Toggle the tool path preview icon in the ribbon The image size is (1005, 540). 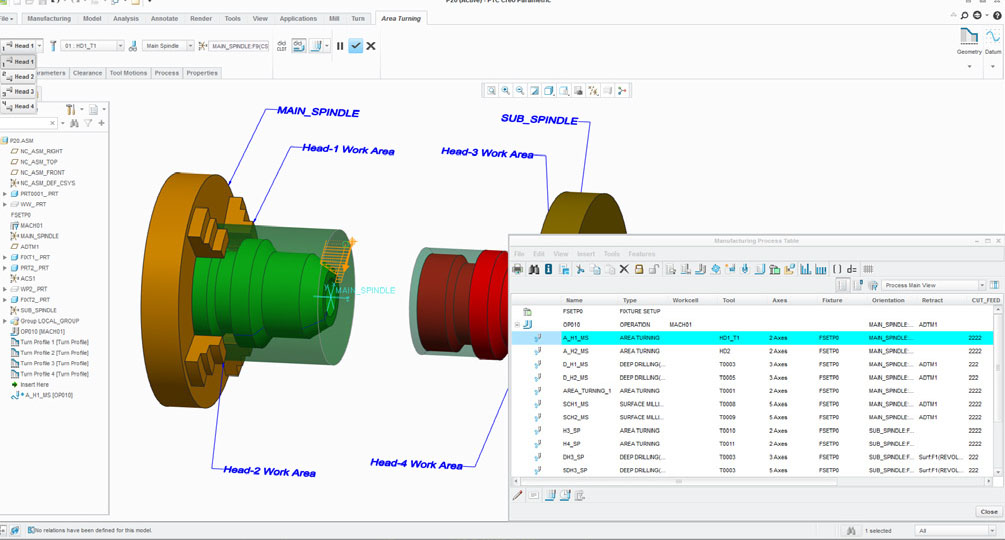pyautogui.click(x=299, y=45)
